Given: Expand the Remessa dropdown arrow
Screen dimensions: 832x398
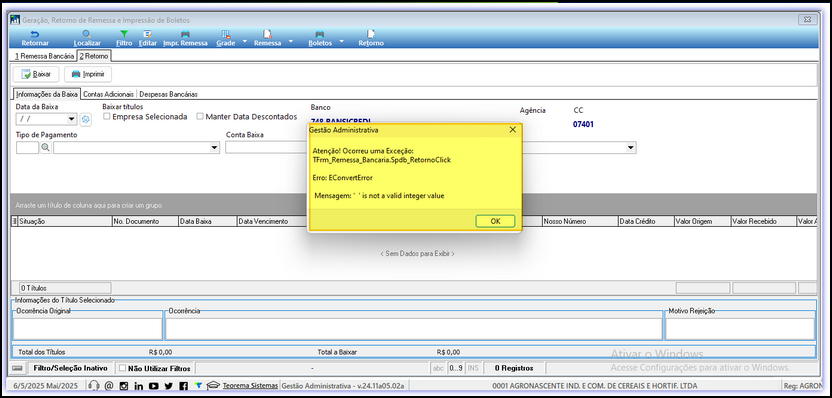Looking at the screenshot, I should pos(290,40).
